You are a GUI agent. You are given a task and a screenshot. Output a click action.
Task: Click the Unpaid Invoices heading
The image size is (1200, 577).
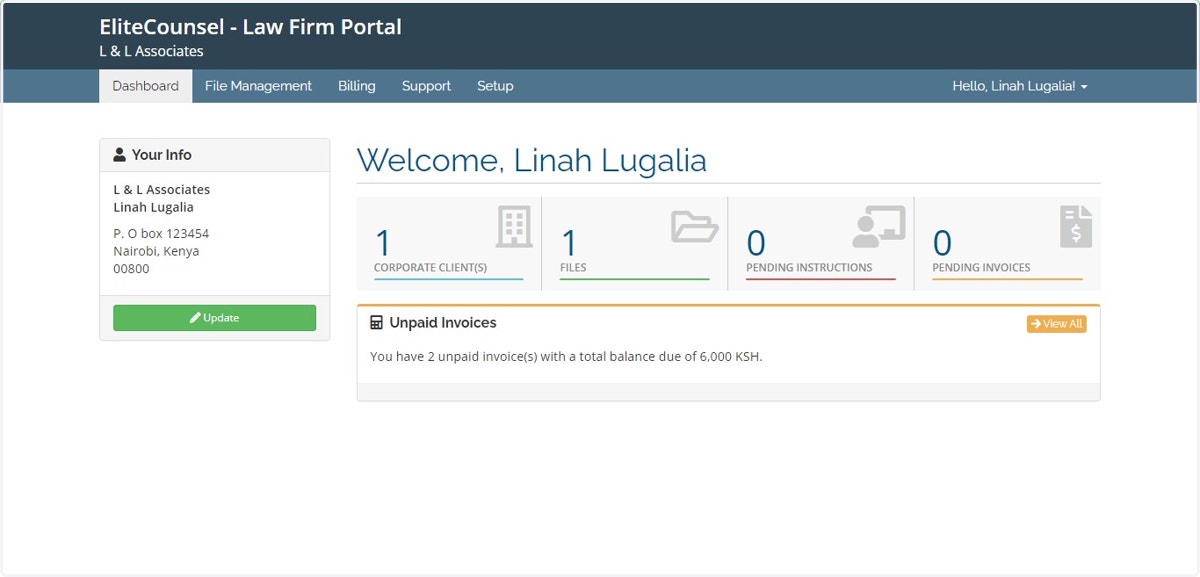(443, 323)
